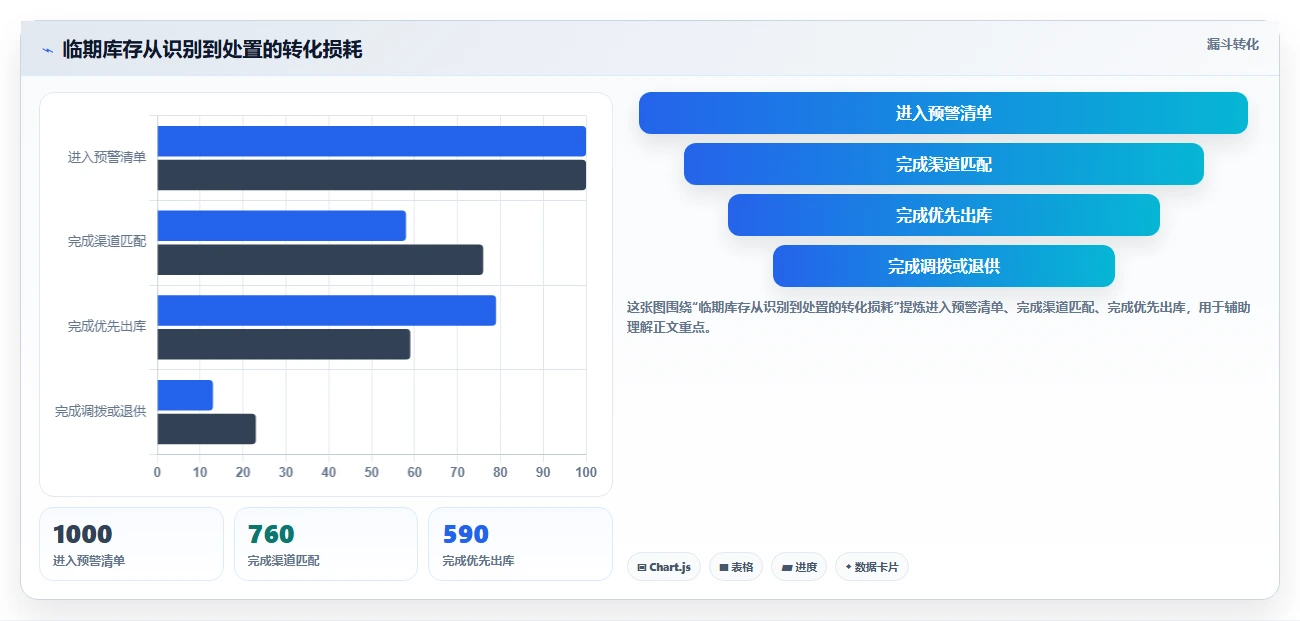Click the 完成渠道匹配 funnel stage
Viewport: 1300px width, 621px height.
point(943,164)
